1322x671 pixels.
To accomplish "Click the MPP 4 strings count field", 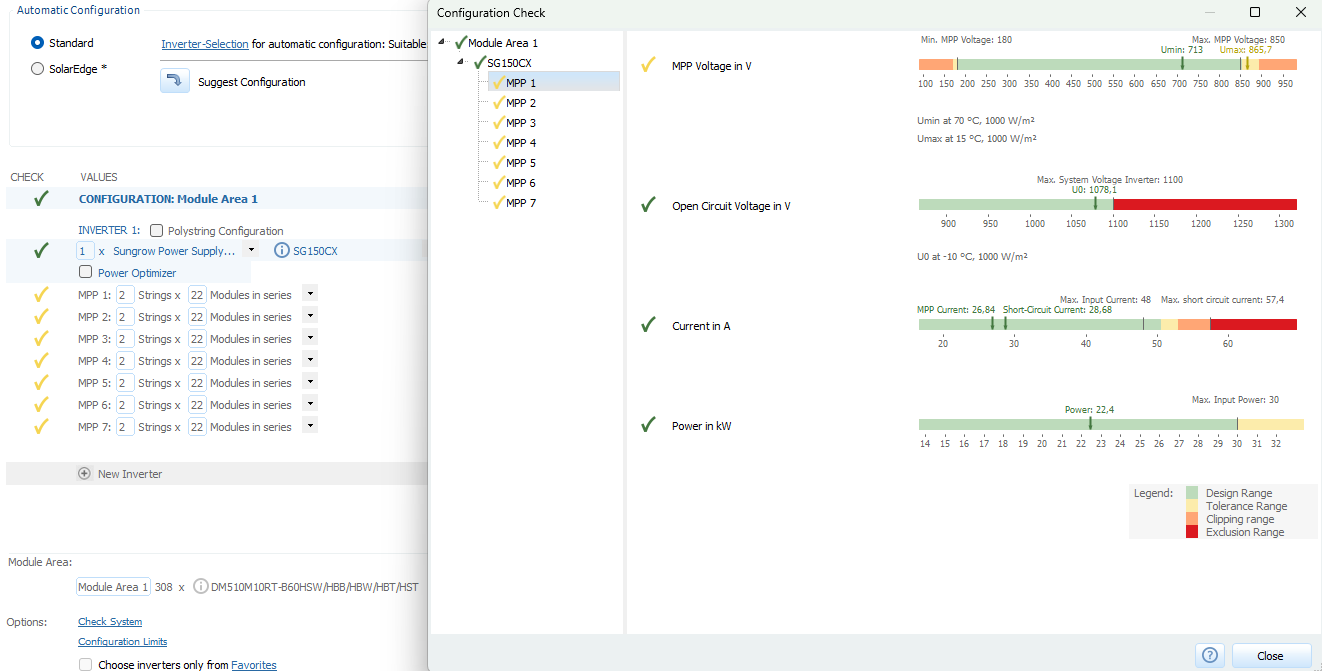I will (x=125, y=361).
